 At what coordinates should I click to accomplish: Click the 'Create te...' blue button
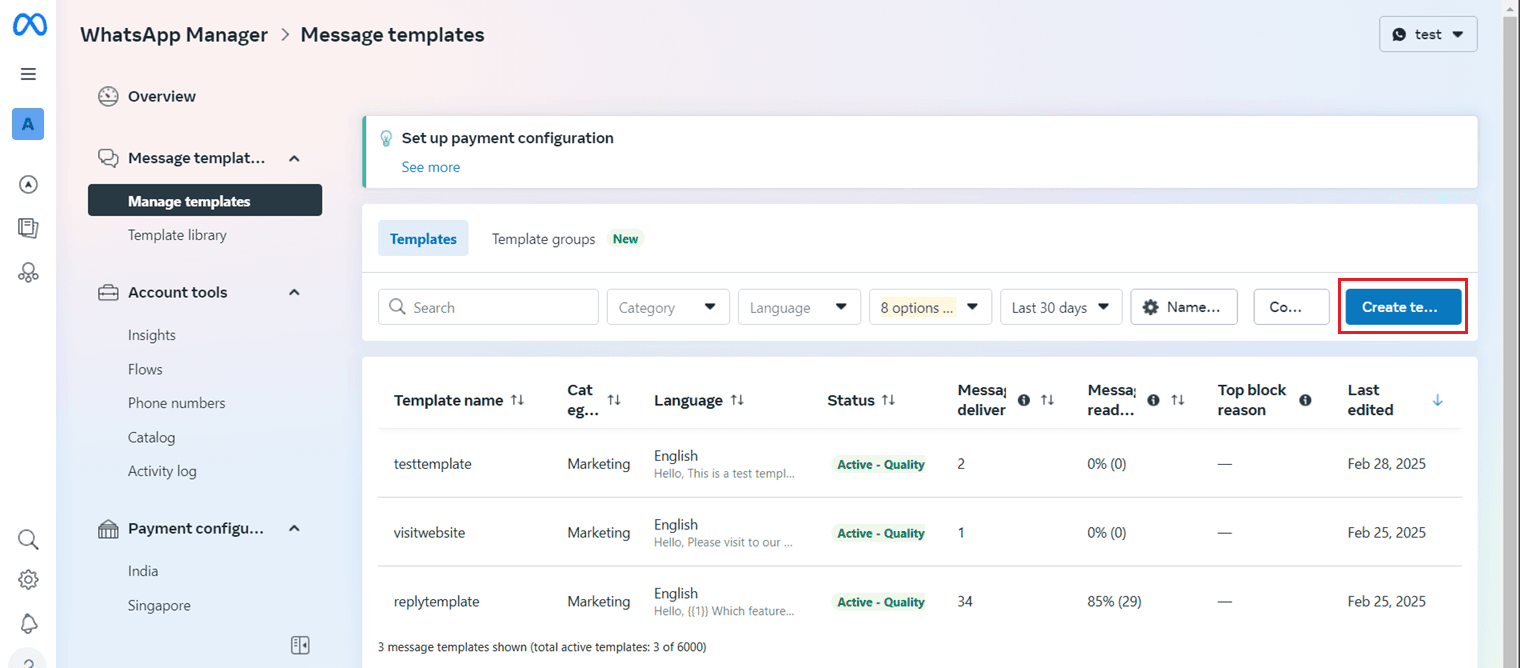[1403, 307]
